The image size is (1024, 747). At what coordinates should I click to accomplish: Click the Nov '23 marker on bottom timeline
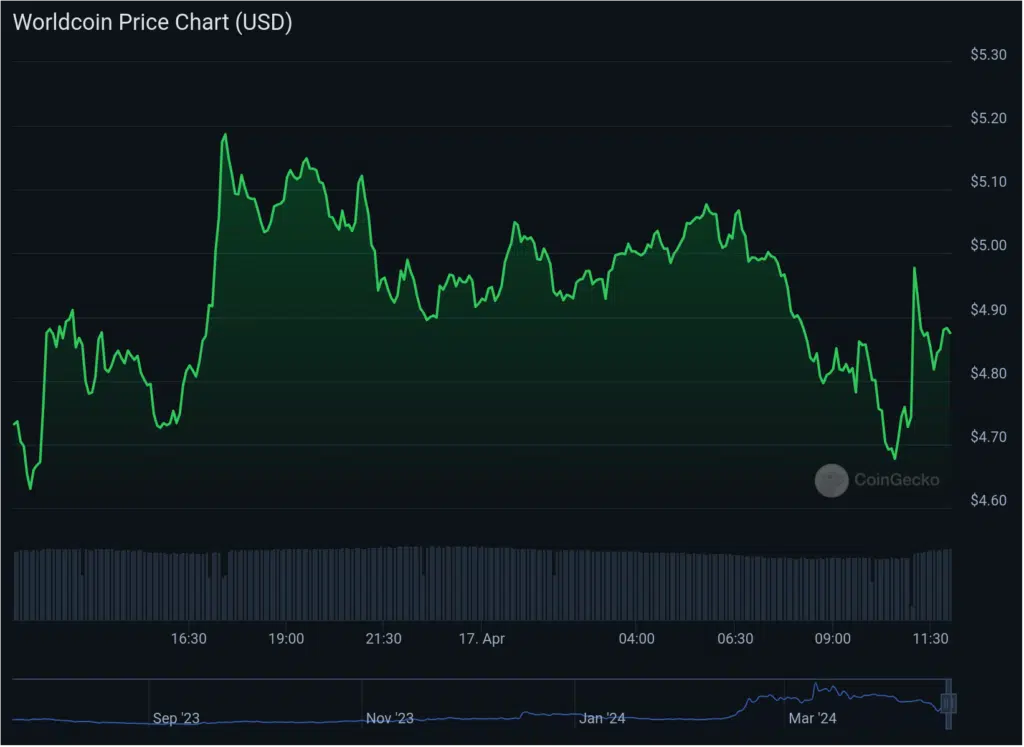[390, 717]
